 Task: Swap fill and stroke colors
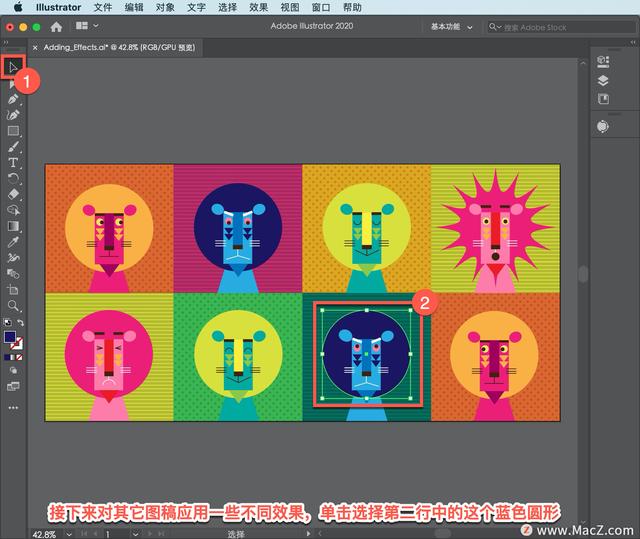pyautogui.click(x=22, y=323)
